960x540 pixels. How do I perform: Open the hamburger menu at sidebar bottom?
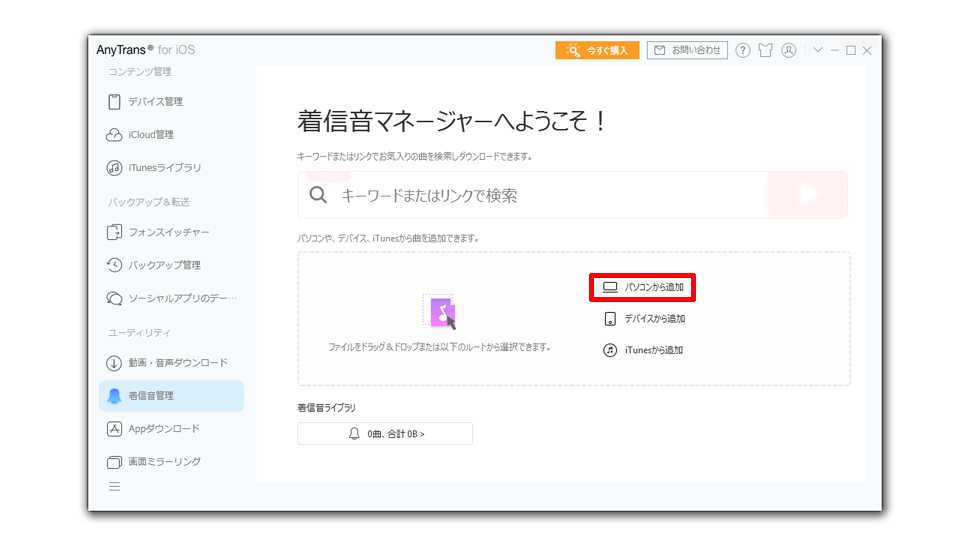point(114,487)
